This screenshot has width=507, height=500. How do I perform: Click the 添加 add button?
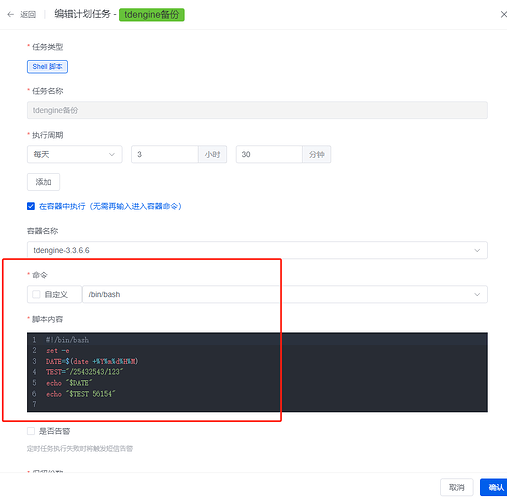[43, 182]
